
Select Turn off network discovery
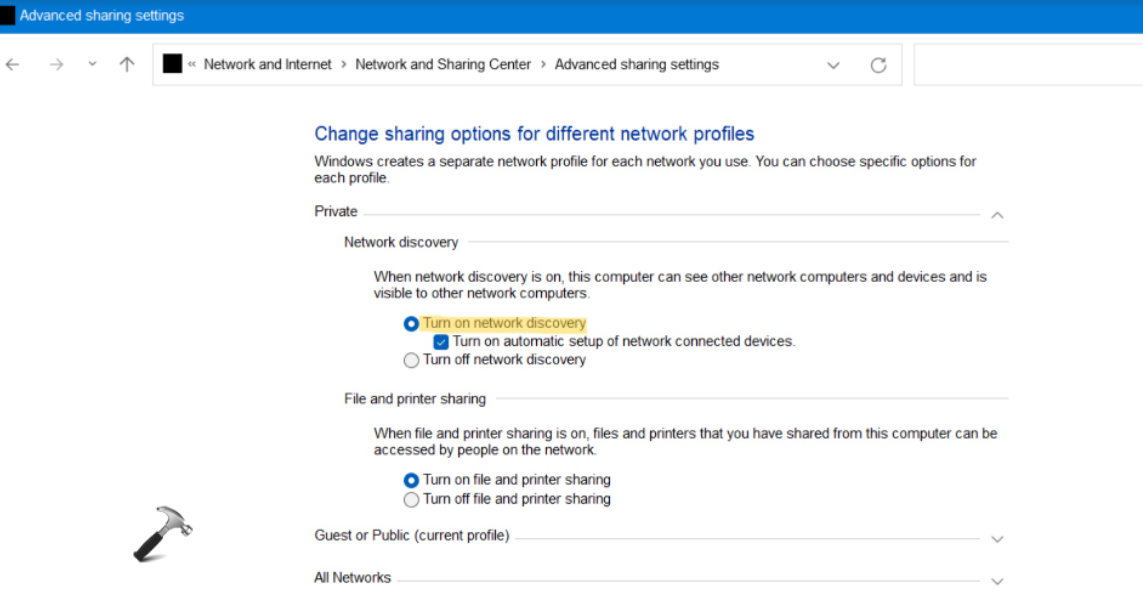tap(411, 360)
